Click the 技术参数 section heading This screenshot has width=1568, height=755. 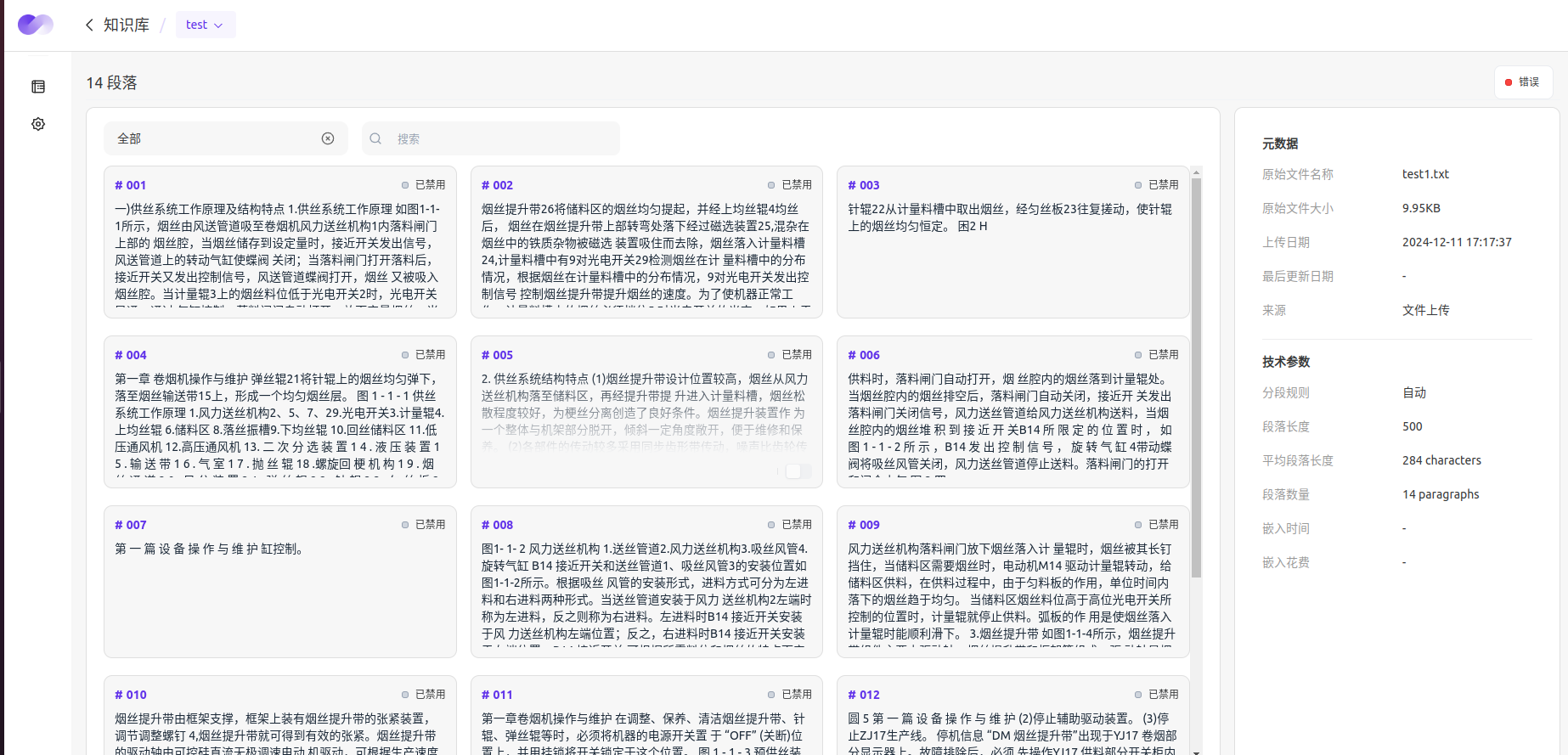tap(1286, 362)
